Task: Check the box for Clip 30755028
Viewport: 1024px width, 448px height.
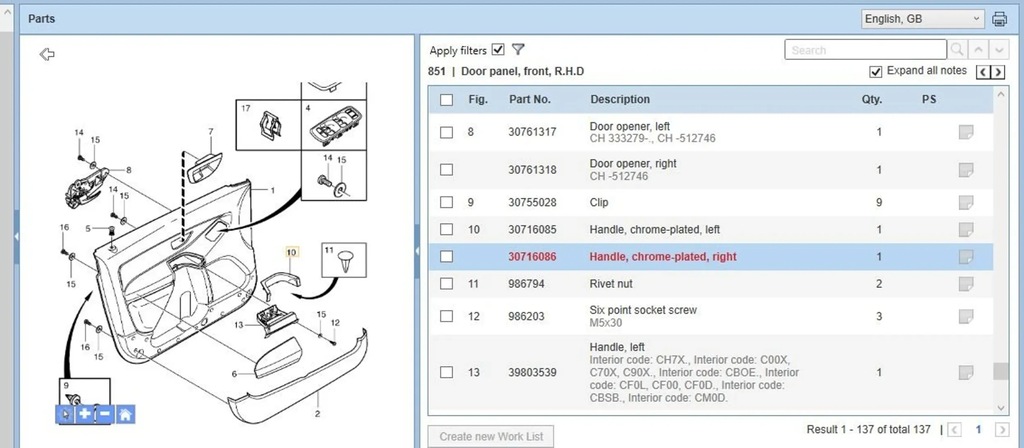Action: tap(446, 202)
